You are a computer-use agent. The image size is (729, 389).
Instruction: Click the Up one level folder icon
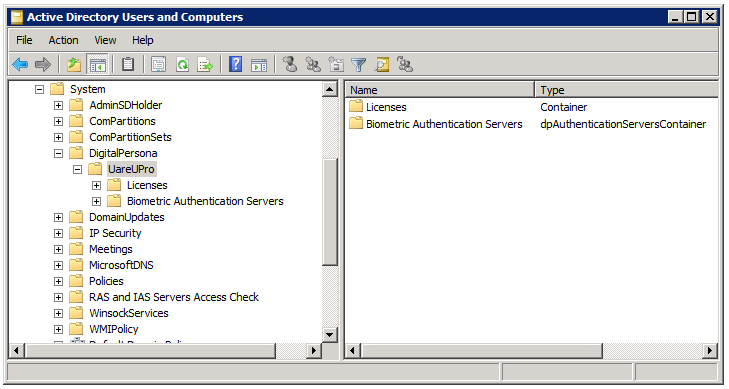point(74,65)
